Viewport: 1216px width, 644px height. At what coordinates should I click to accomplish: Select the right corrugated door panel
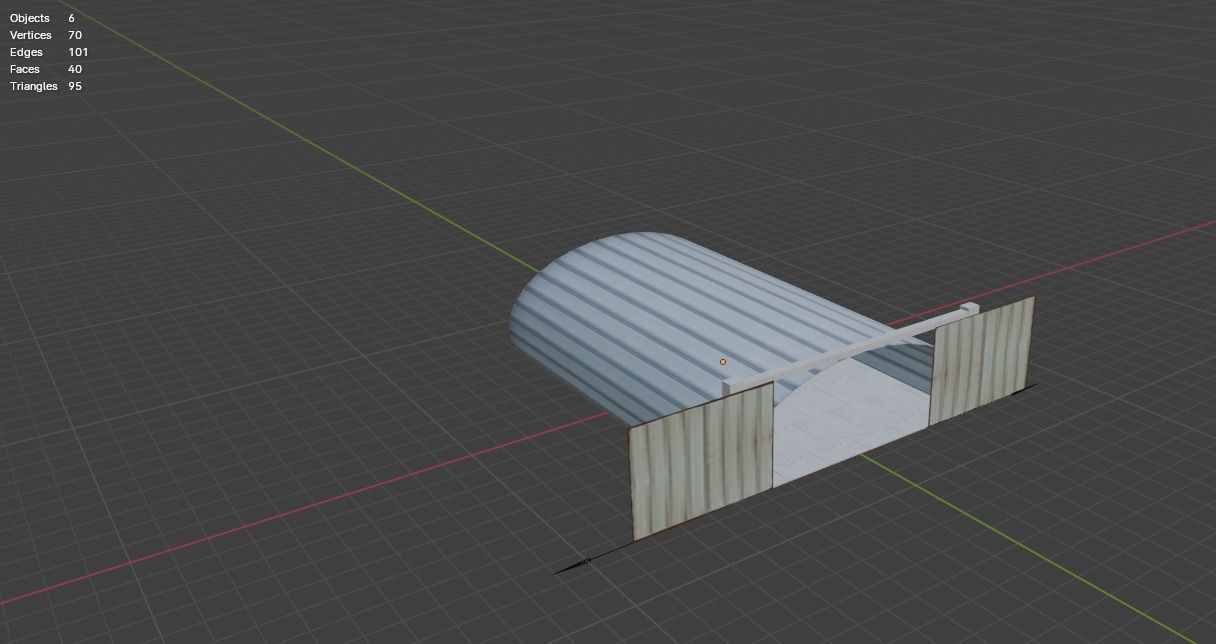[982, 360]
